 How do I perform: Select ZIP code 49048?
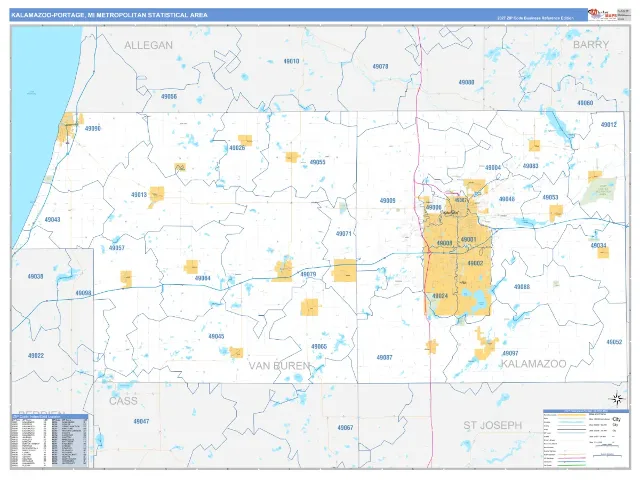pyautogui.click(x=507, y=199)
